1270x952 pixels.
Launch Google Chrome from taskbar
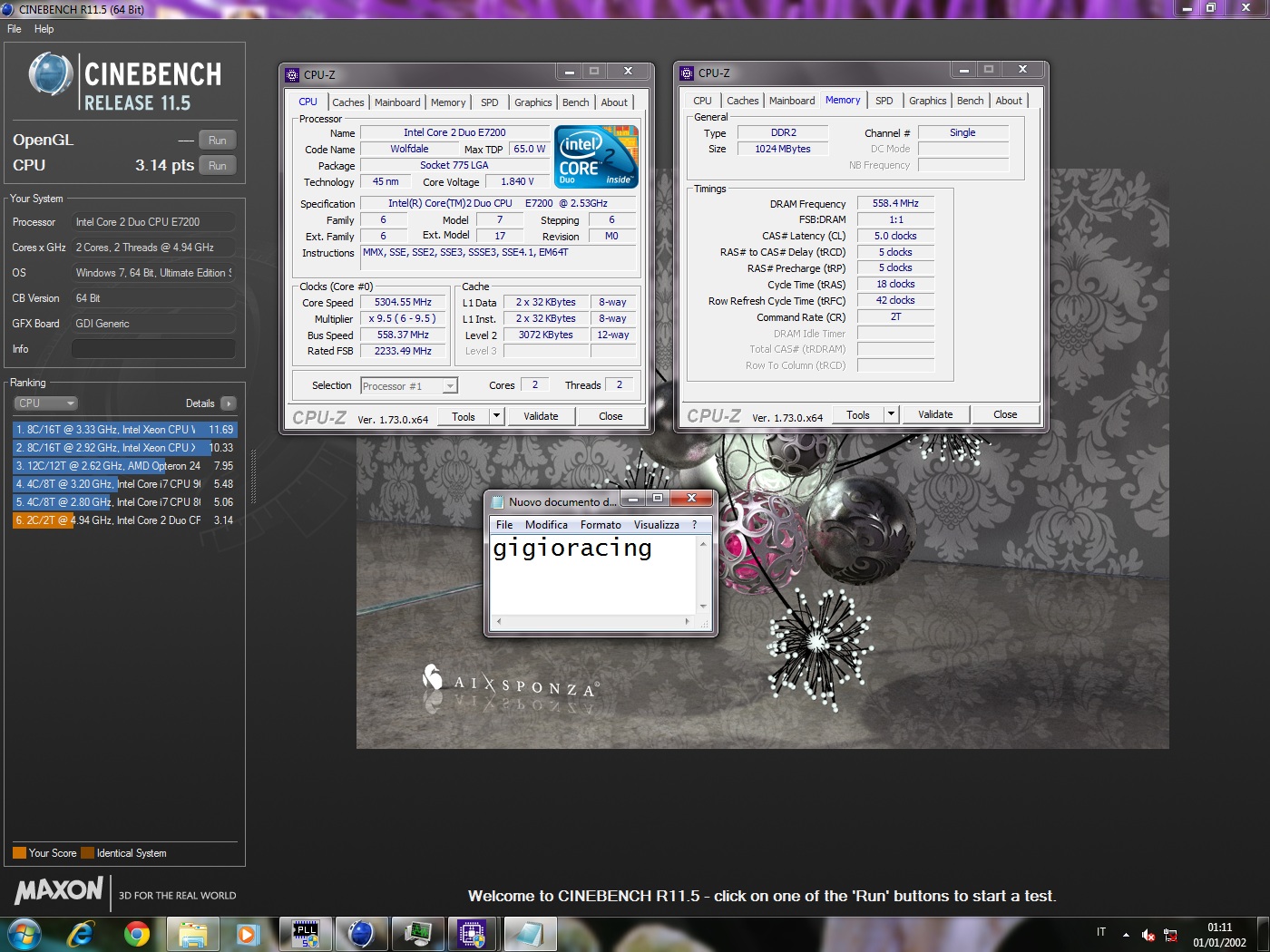(x=137, y=934)
